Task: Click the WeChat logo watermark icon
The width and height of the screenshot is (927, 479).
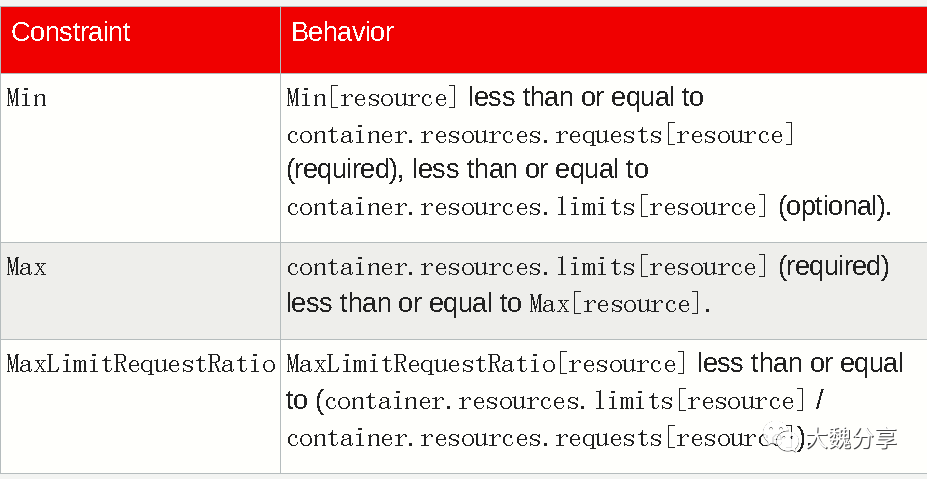Action: point(782,436)
